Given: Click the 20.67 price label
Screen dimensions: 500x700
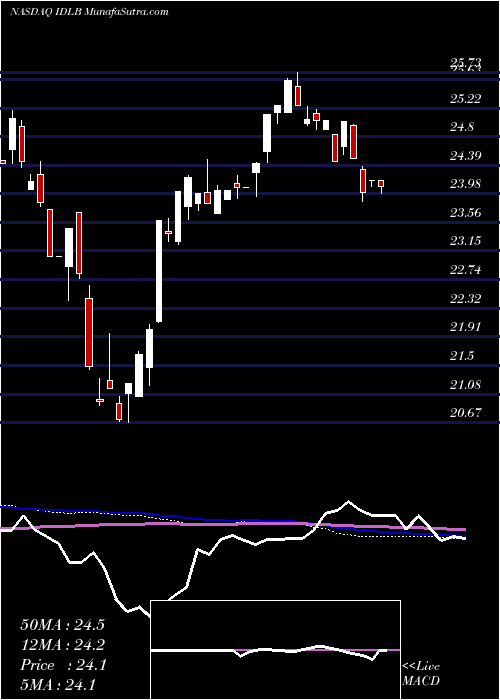Looking at the screenshot, I should (466, 413).
